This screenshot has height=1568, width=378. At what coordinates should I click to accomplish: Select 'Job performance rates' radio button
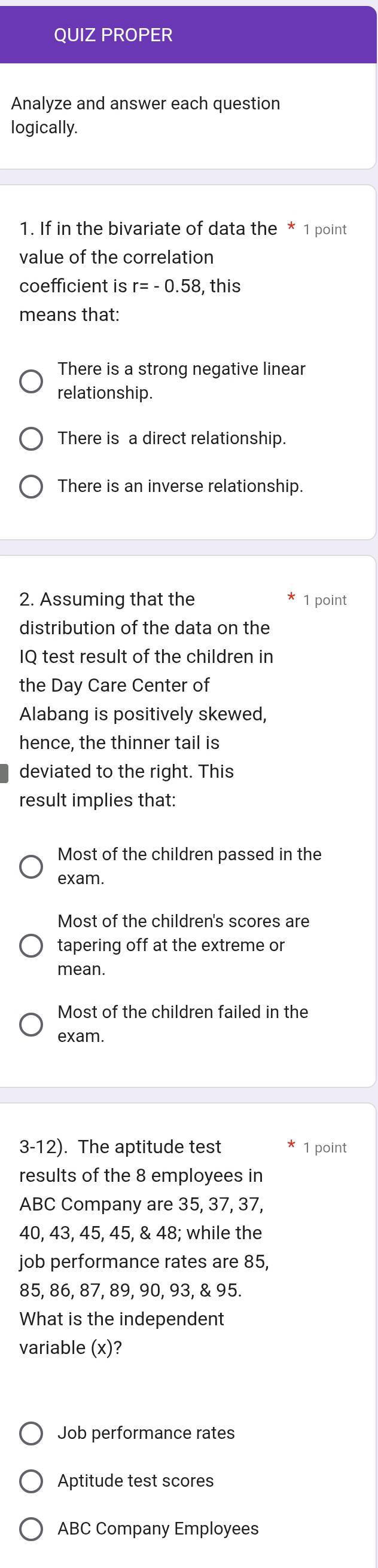(31, 1433)
